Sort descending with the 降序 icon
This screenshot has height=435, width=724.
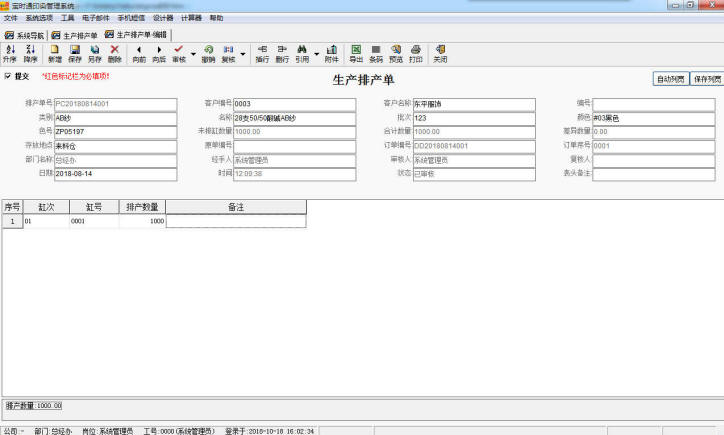click(x=30, y=54)
